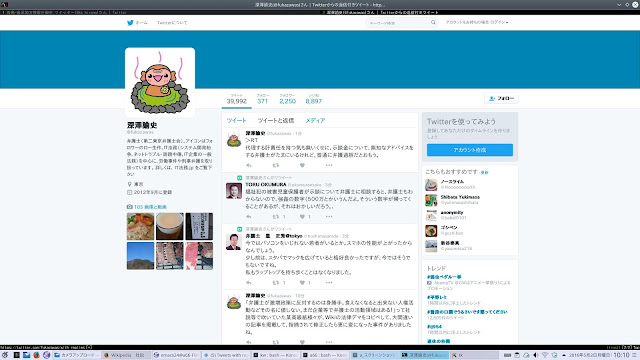Screen dimensions: 640x360
Task: Open recommended account anonymity
Action: 452,213
